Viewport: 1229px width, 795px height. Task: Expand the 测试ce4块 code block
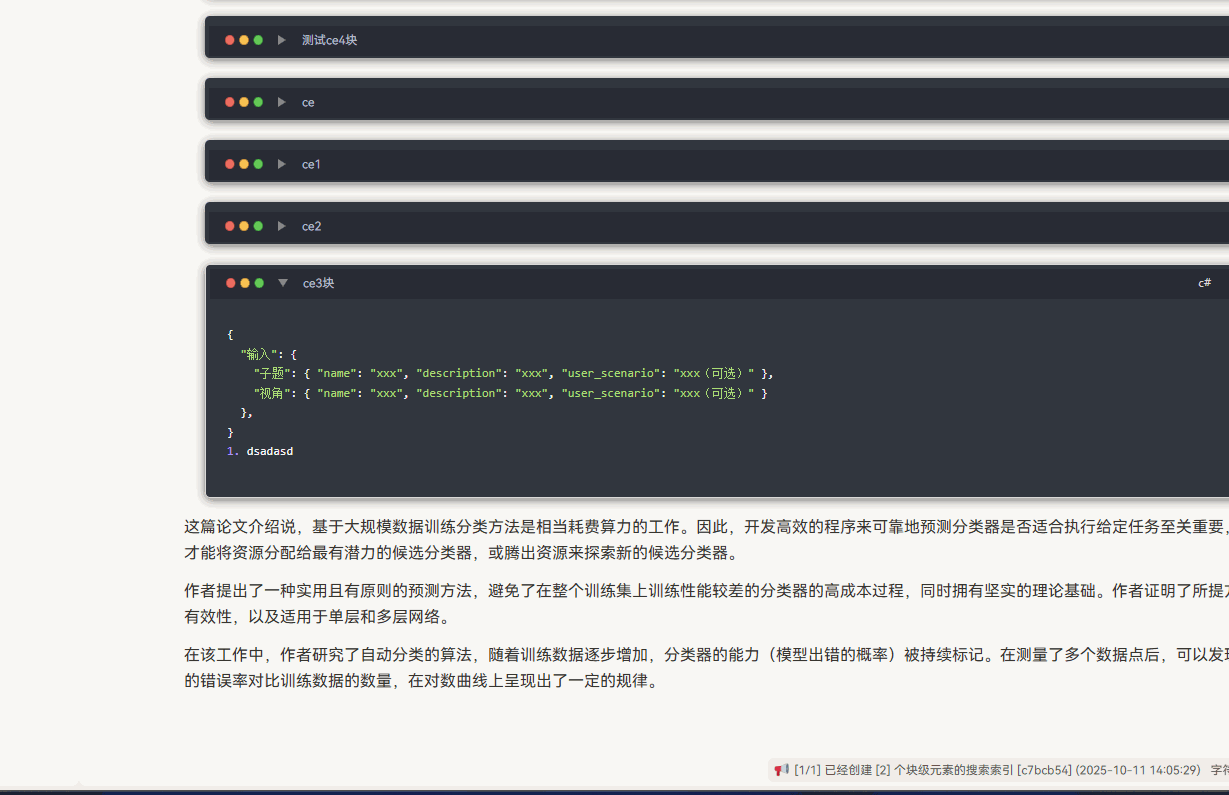tap(281, 40)
